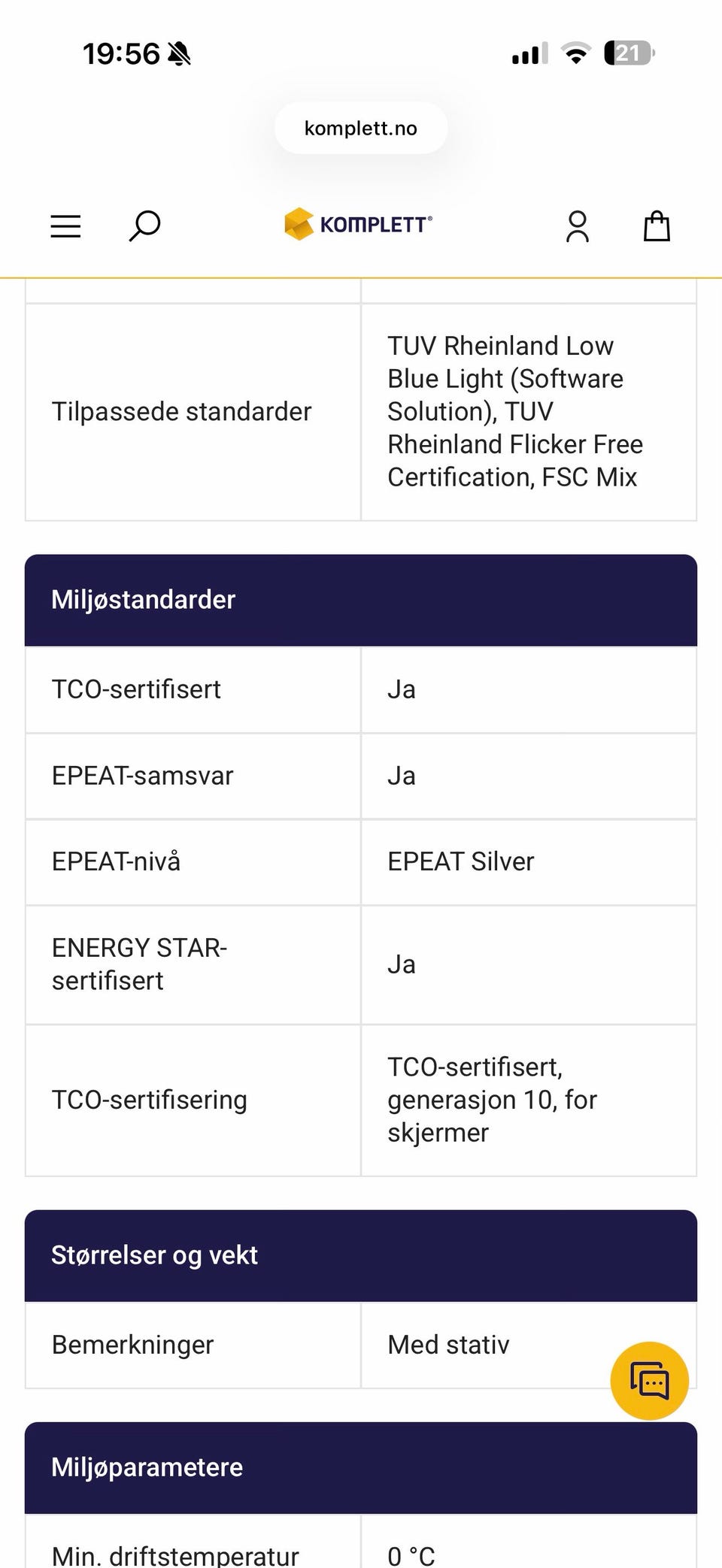View the shopping bag cart

click(657, 226)
